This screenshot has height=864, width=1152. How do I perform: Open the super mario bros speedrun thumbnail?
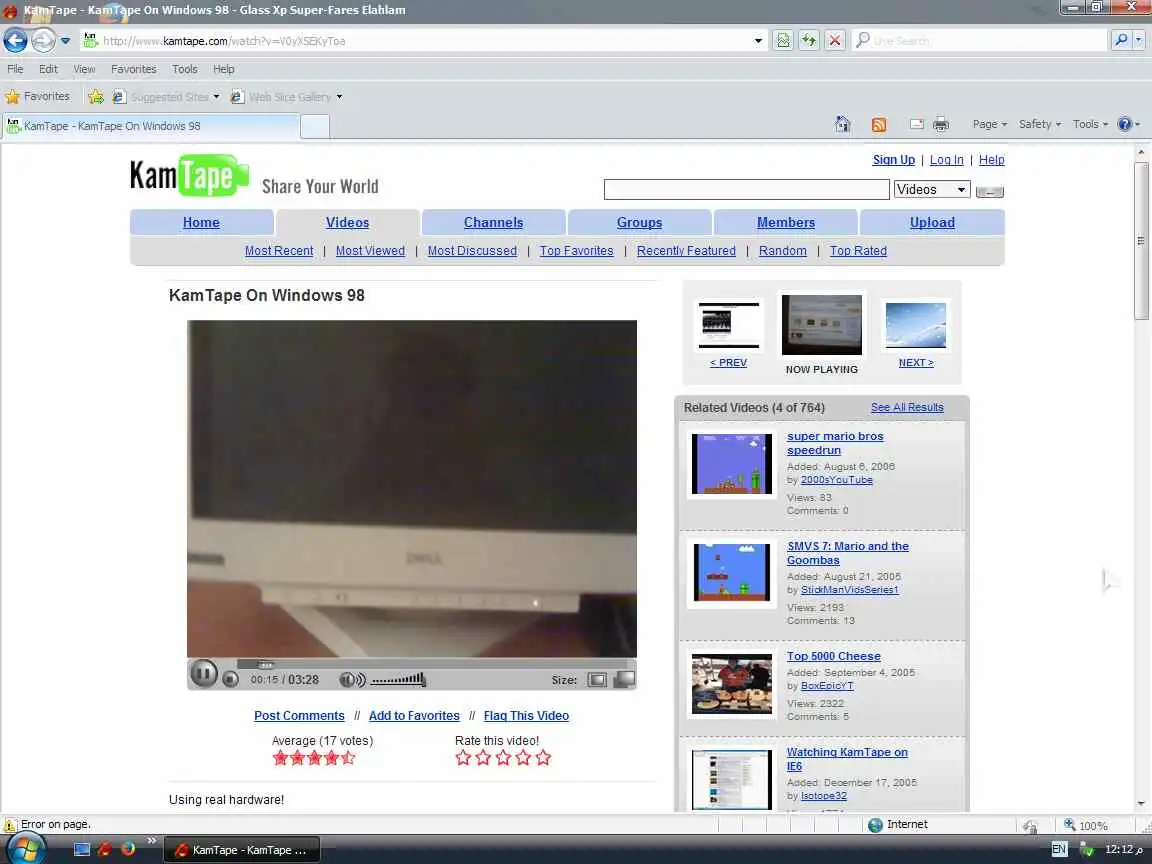point(732,464)
